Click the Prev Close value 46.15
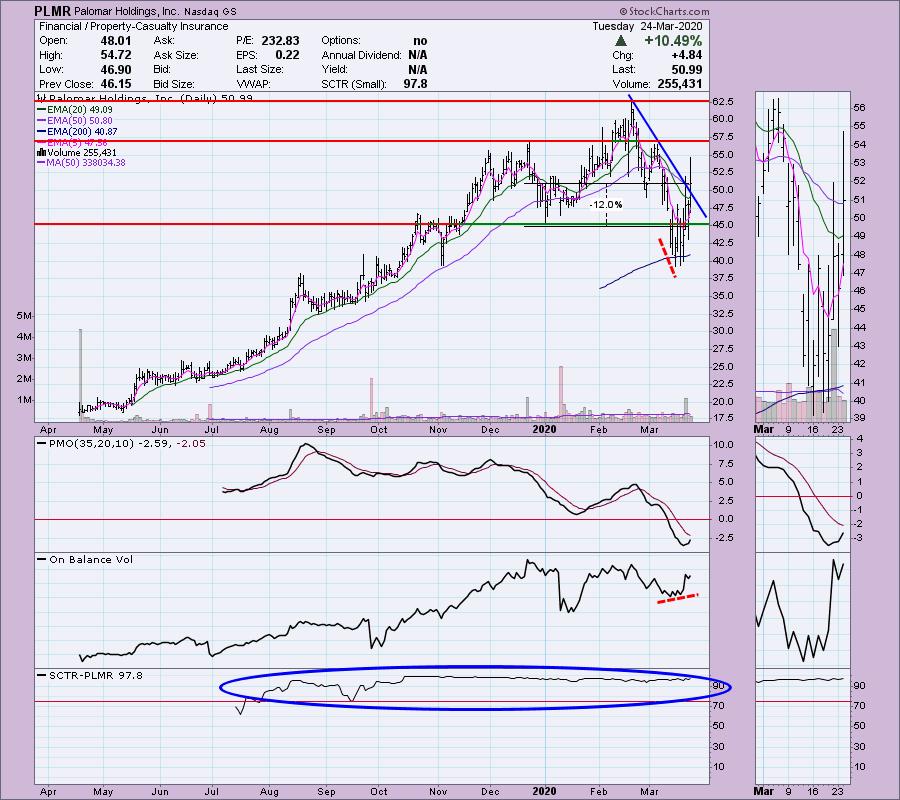900x800 pixels. (116, 84)
